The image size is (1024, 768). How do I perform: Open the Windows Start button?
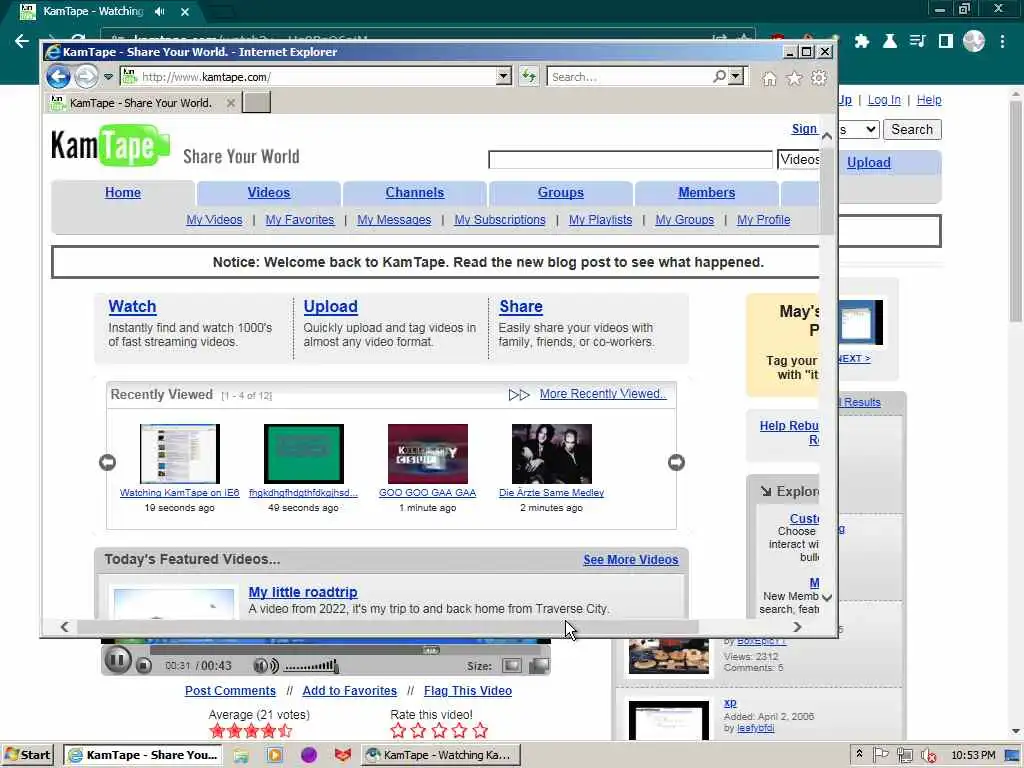(x=28, y=755)
